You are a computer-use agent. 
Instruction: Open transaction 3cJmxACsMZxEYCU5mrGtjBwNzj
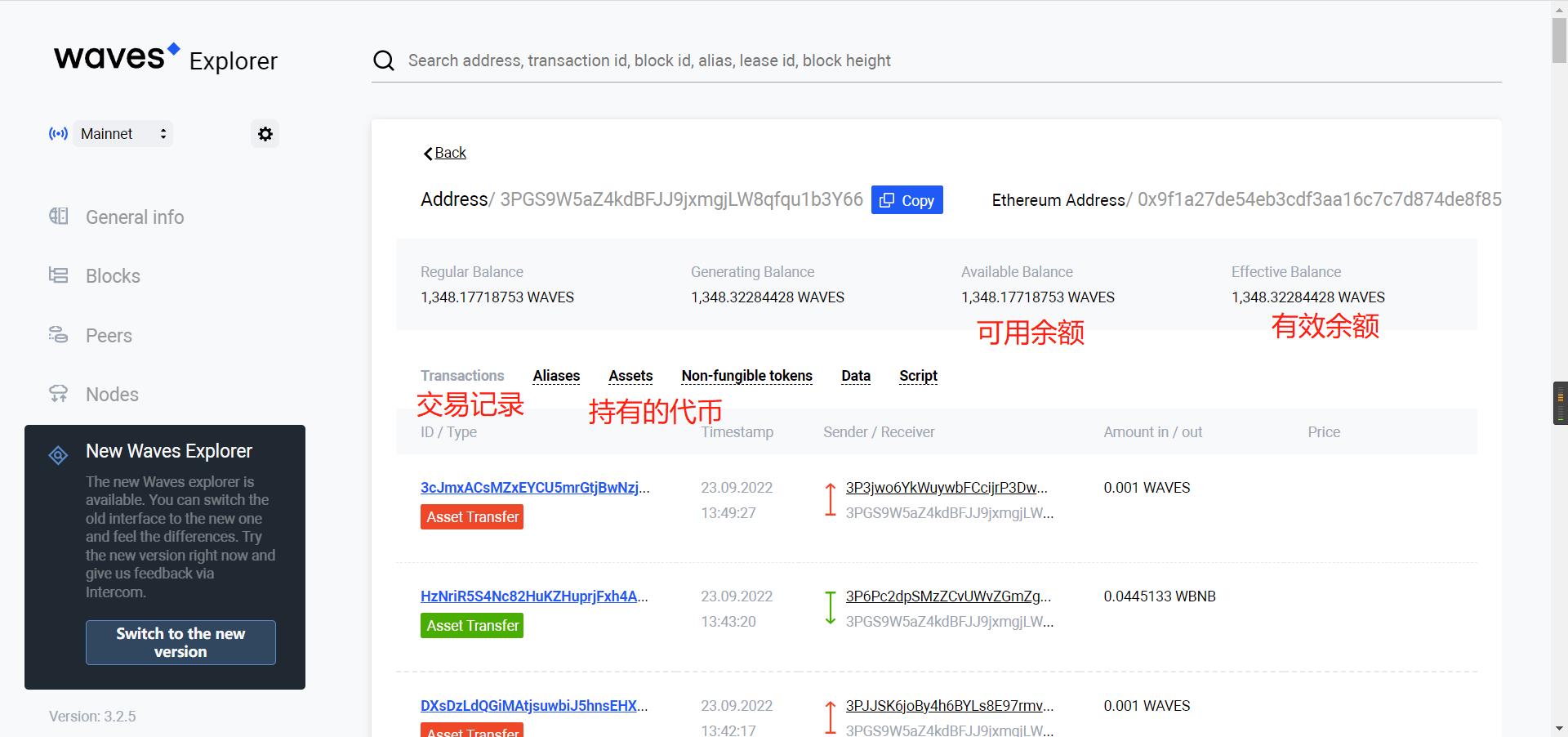point(535,488)
